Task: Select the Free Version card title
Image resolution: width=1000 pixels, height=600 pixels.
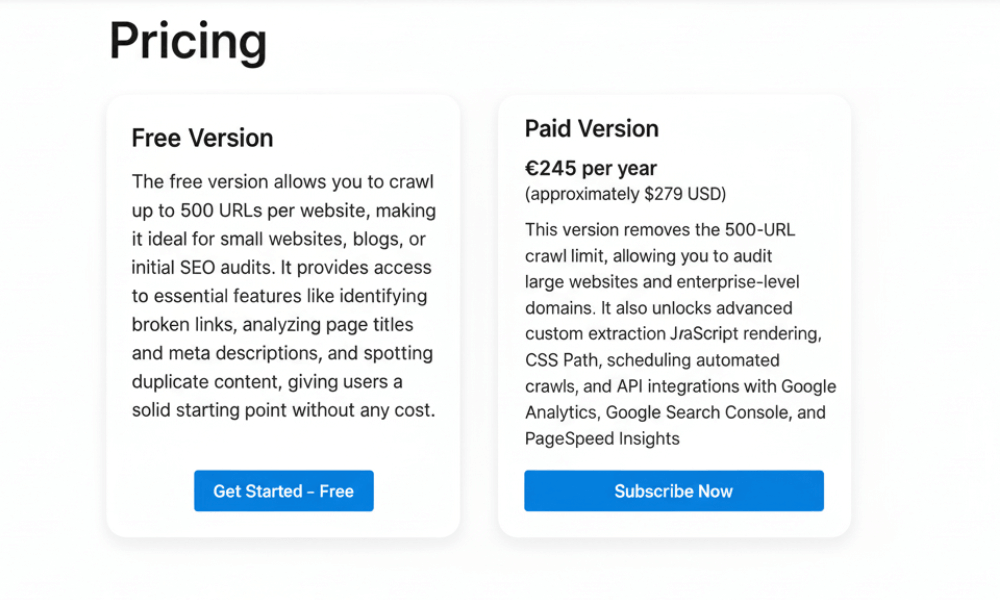Action: tap(202, 138)
